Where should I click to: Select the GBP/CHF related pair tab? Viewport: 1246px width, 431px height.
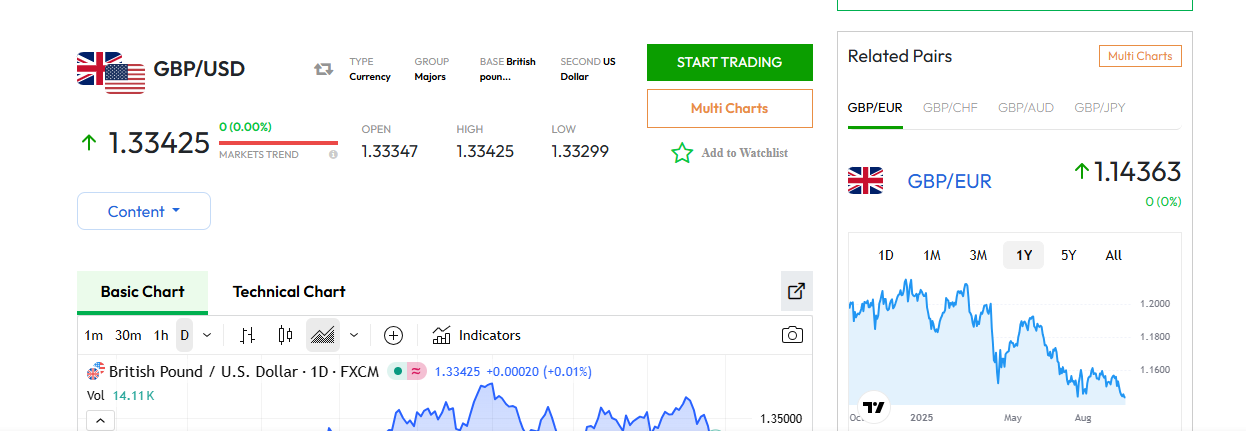(x=950, y=108)
